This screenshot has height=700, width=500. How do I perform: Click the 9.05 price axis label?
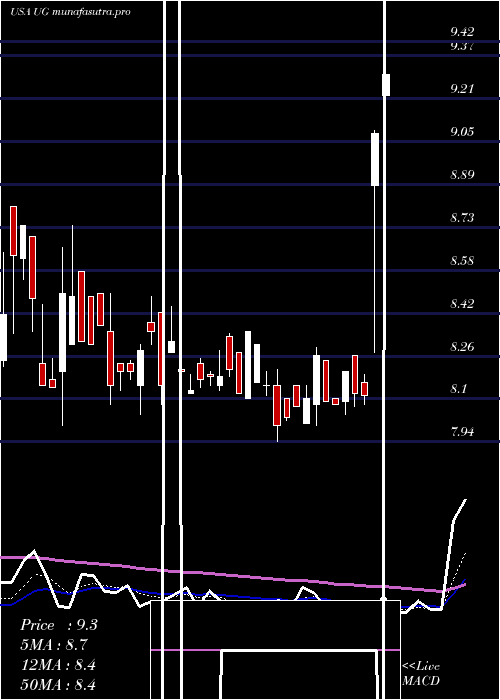coord(462,132)
